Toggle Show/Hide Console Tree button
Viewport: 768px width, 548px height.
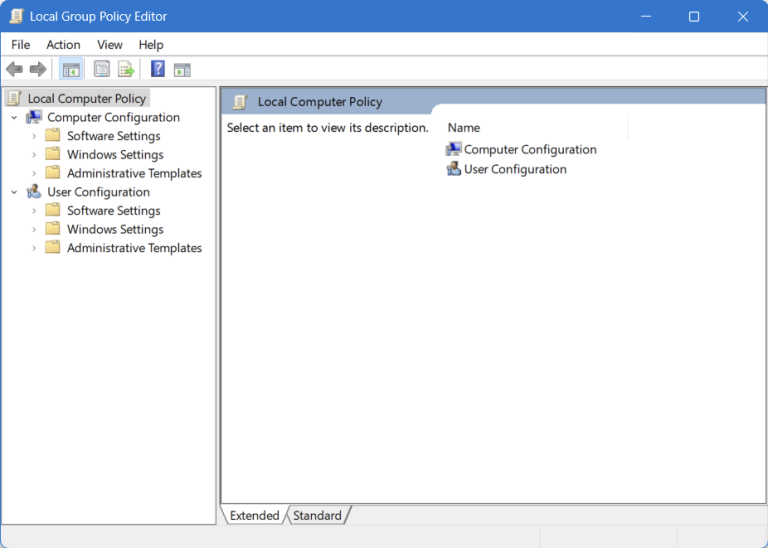click(x=71, y=69)
